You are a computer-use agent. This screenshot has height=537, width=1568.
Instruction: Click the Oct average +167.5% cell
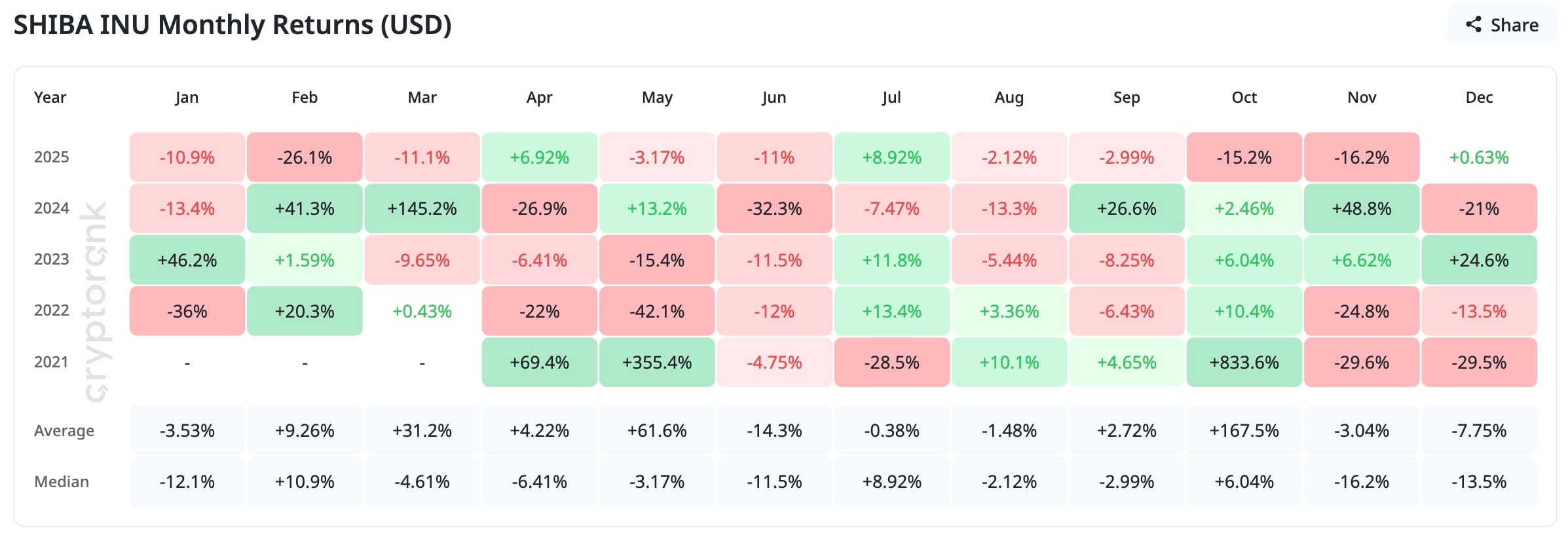coord(1244,430)
